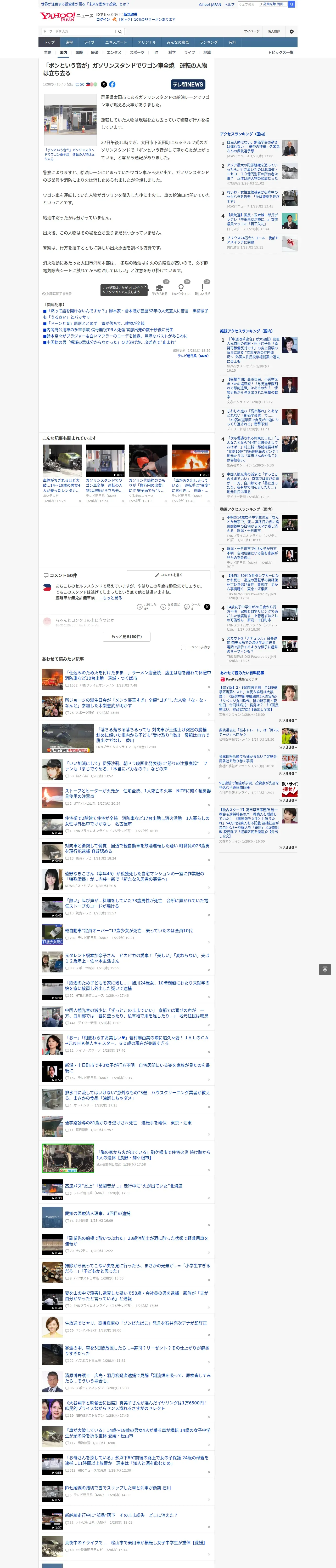Dismiss the ガソリンスタンドでワゴン車全焼 recommended card
Screen dimensions: 336x1568
click(122, 501)
